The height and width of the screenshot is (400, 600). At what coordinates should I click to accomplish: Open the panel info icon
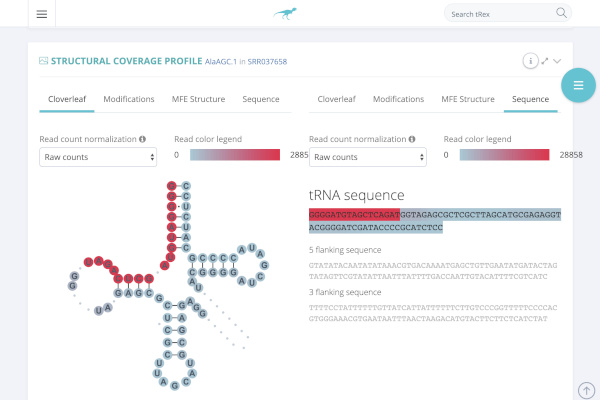[x=530, y=61]
